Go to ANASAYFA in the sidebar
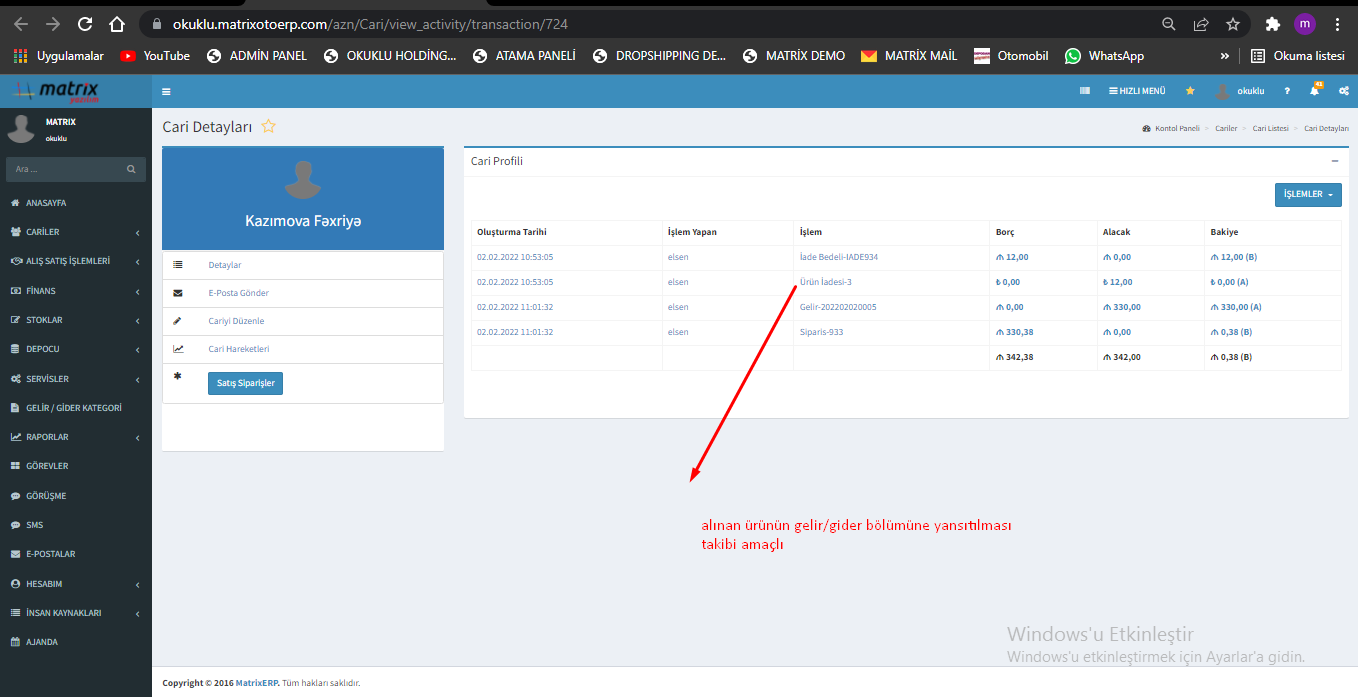The image size is (1358, 697). 46,203
